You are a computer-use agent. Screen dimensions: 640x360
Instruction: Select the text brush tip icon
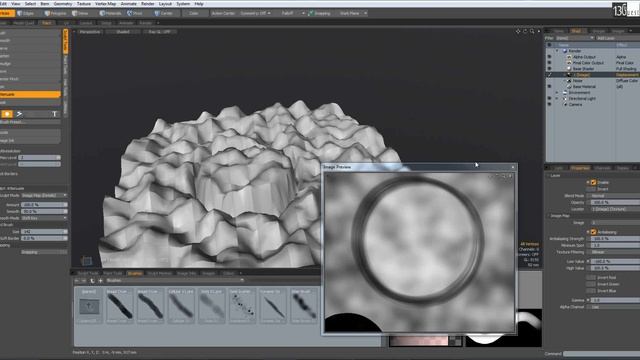pos(54,114)
